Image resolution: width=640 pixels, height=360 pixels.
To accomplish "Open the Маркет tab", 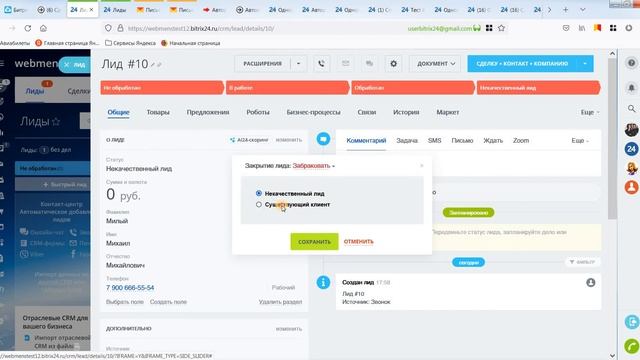I will [x=448, y=112].
